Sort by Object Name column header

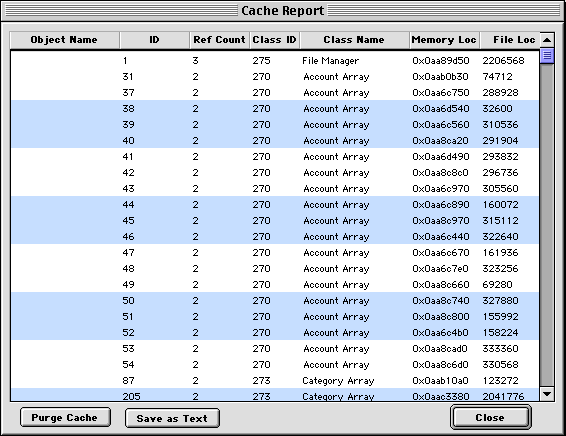click(x=64, y=40)
